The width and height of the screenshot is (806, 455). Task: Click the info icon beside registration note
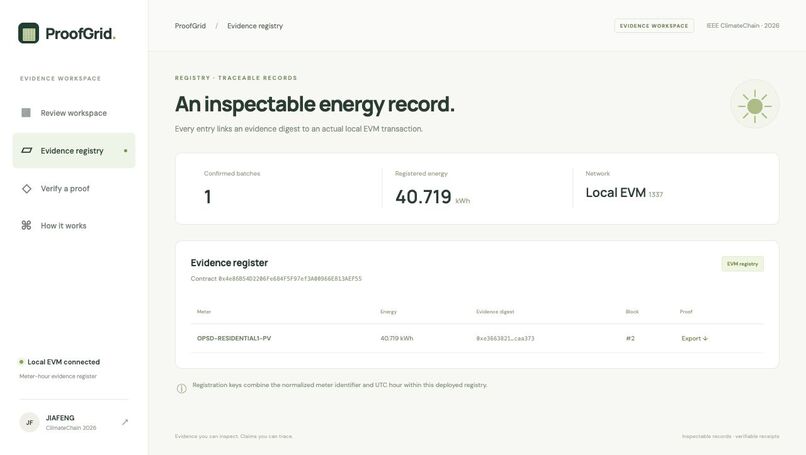(x=181, y=389)
